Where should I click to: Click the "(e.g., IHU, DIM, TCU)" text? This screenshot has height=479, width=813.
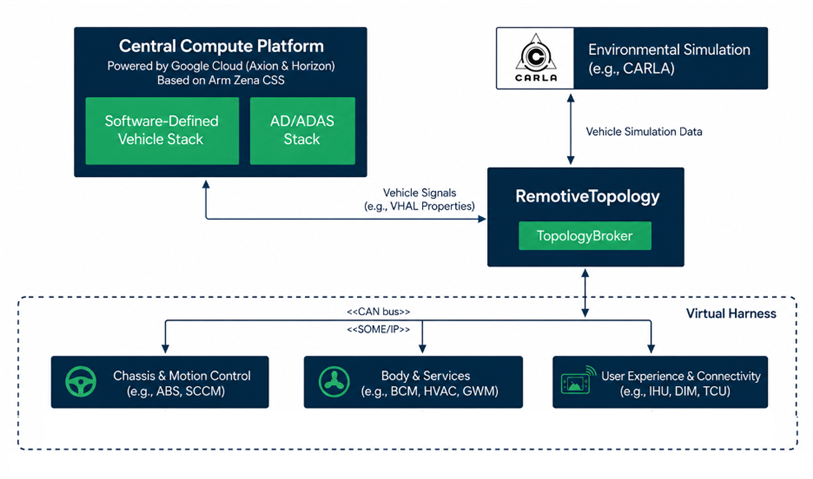click(675, 391)
